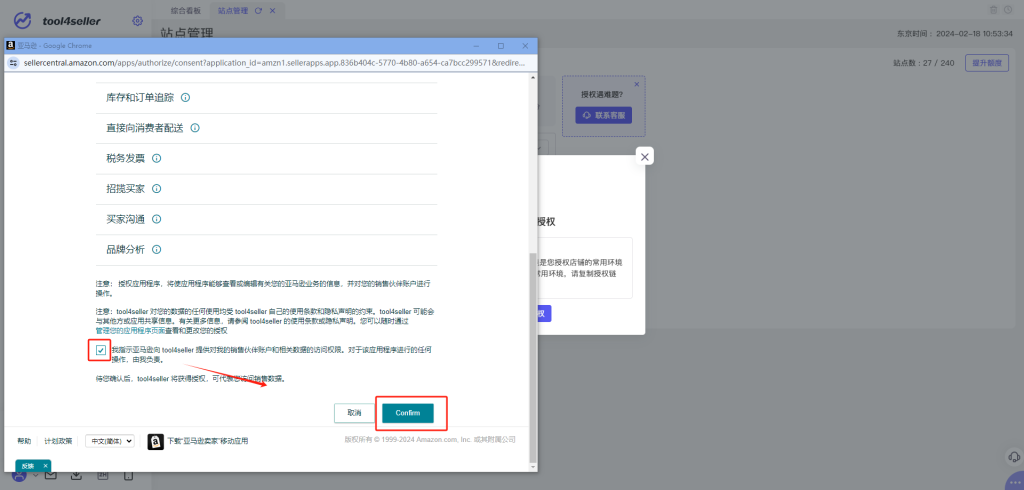Click the 库存和订单追踪 permission row text

tap(140, 97)
